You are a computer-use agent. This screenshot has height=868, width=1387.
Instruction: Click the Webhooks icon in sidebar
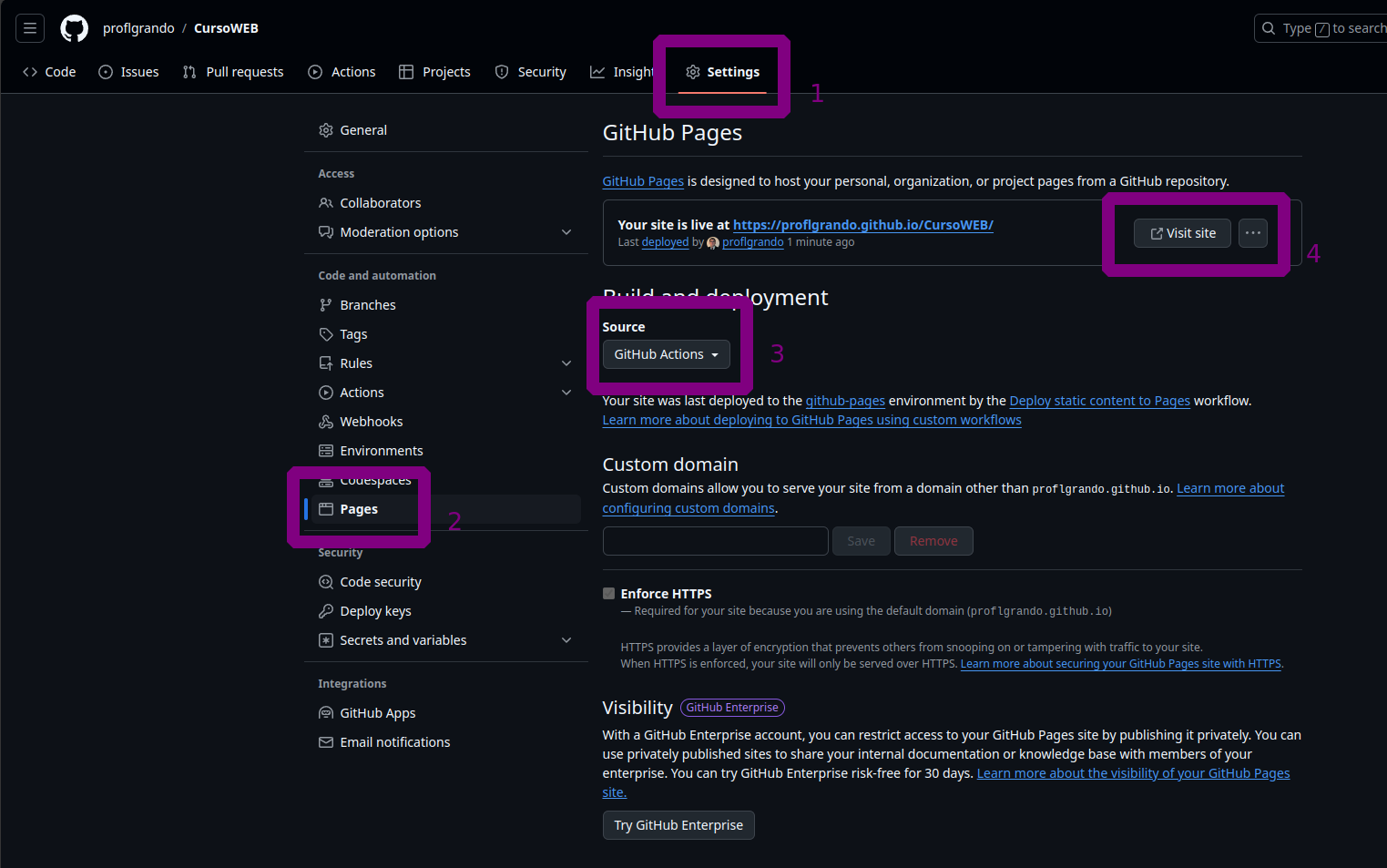click(326, 422)
